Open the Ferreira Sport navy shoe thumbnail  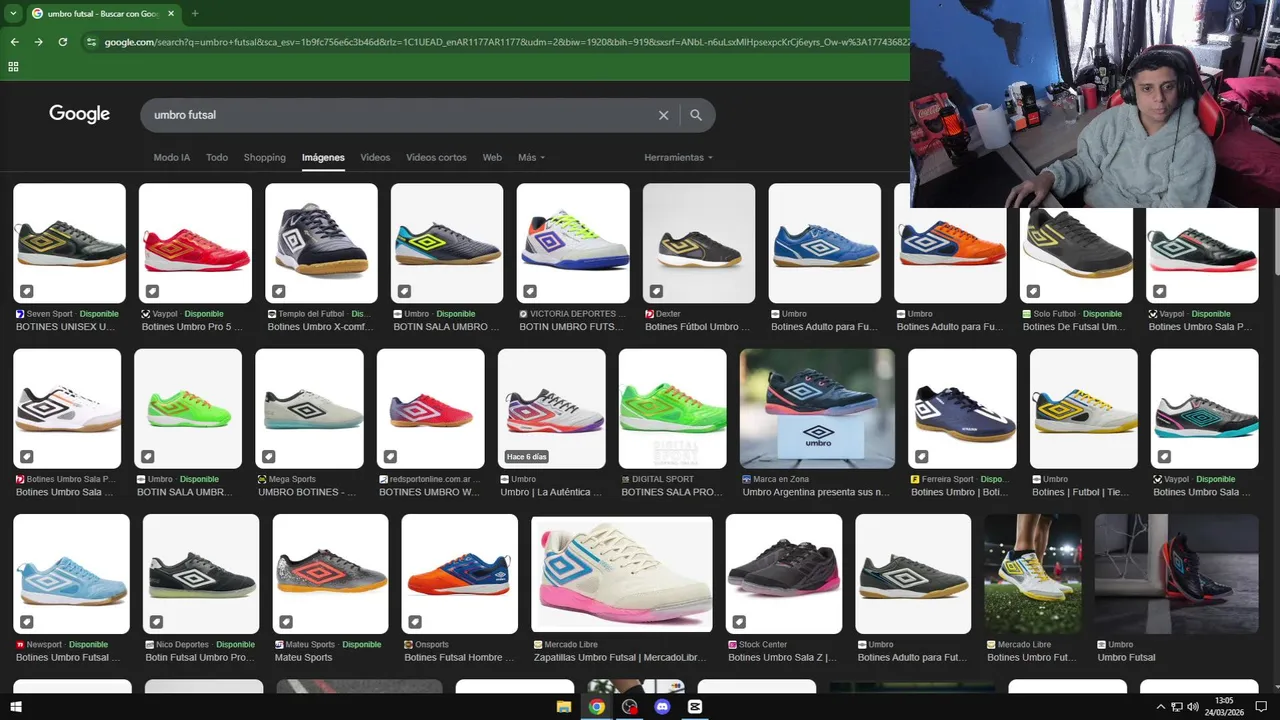point(962,409)
